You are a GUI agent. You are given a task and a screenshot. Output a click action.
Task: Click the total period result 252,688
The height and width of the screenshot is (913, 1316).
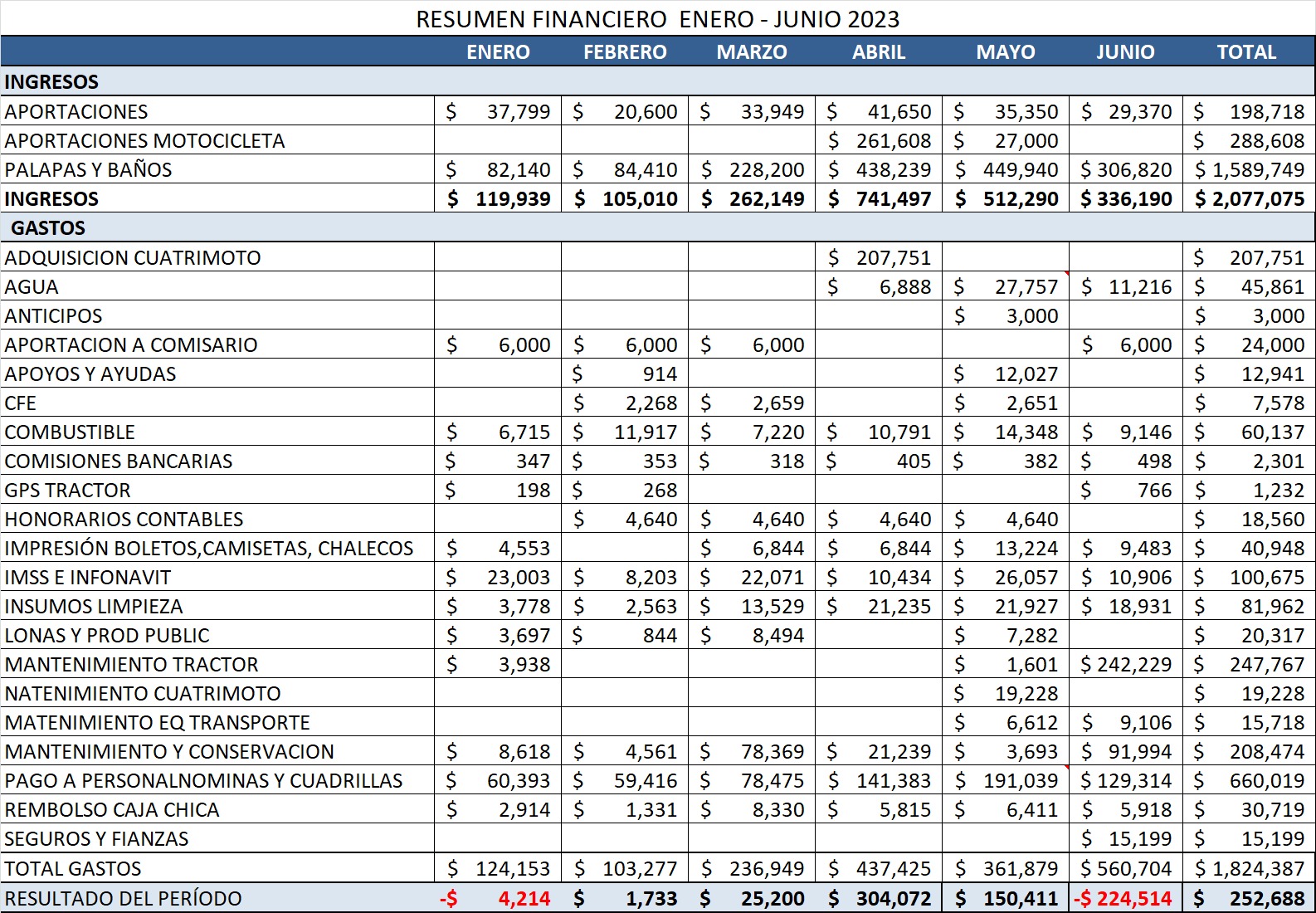(x=1267, y=898)
